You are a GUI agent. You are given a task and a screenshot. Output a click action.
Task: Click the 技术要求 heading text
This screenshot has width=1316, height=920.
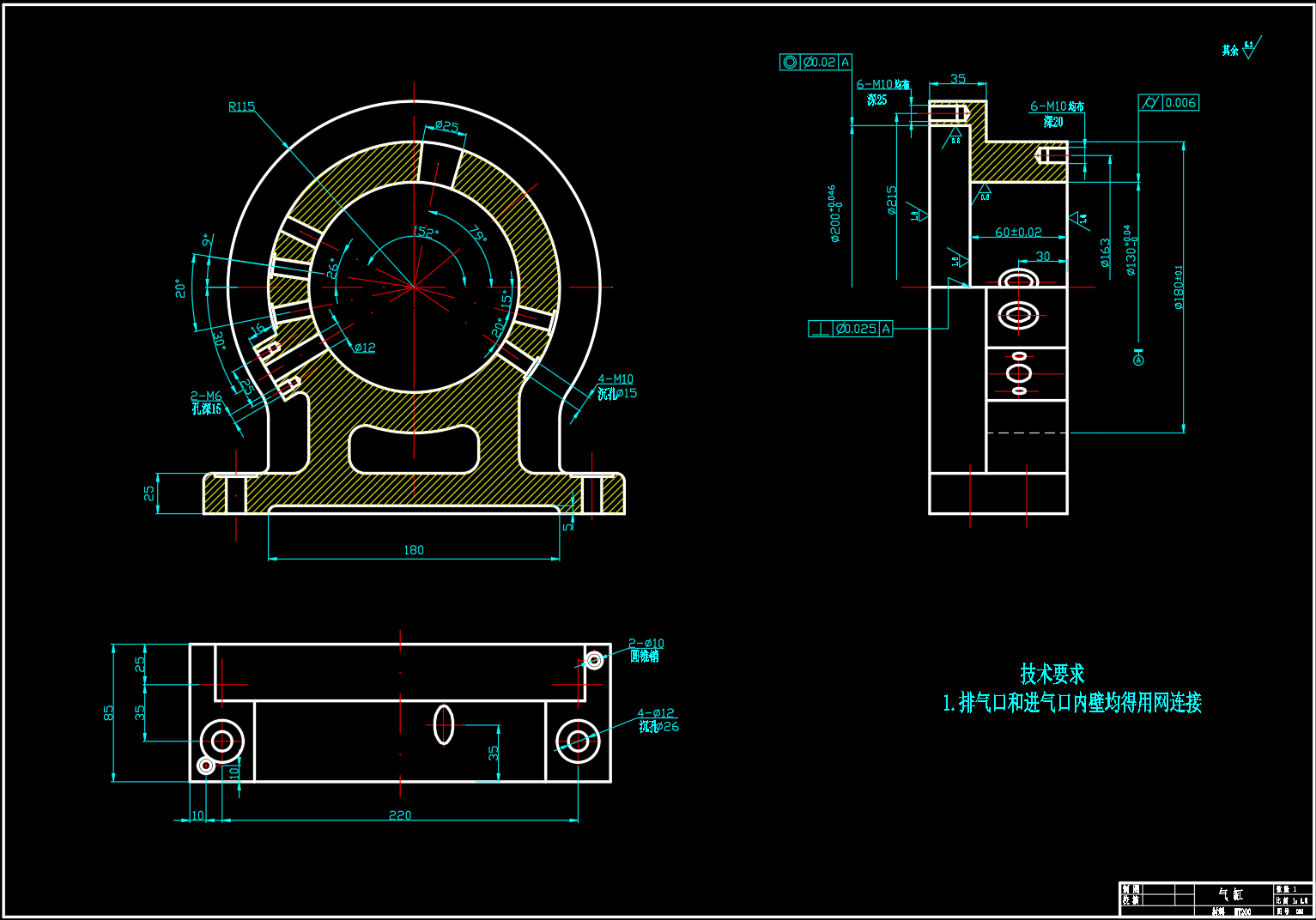(1052, 674)
